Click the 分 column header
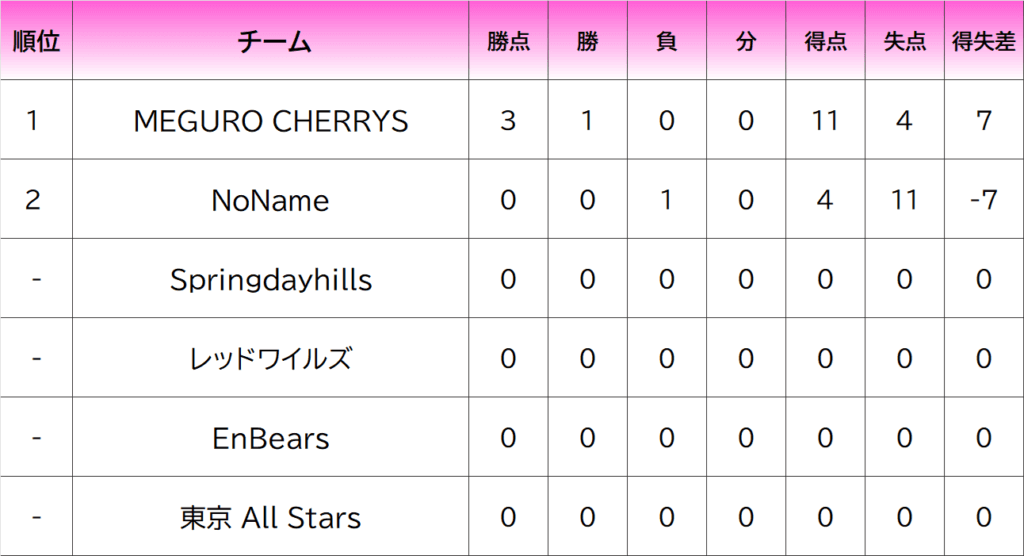1024x556 pixels. (745, 42)
